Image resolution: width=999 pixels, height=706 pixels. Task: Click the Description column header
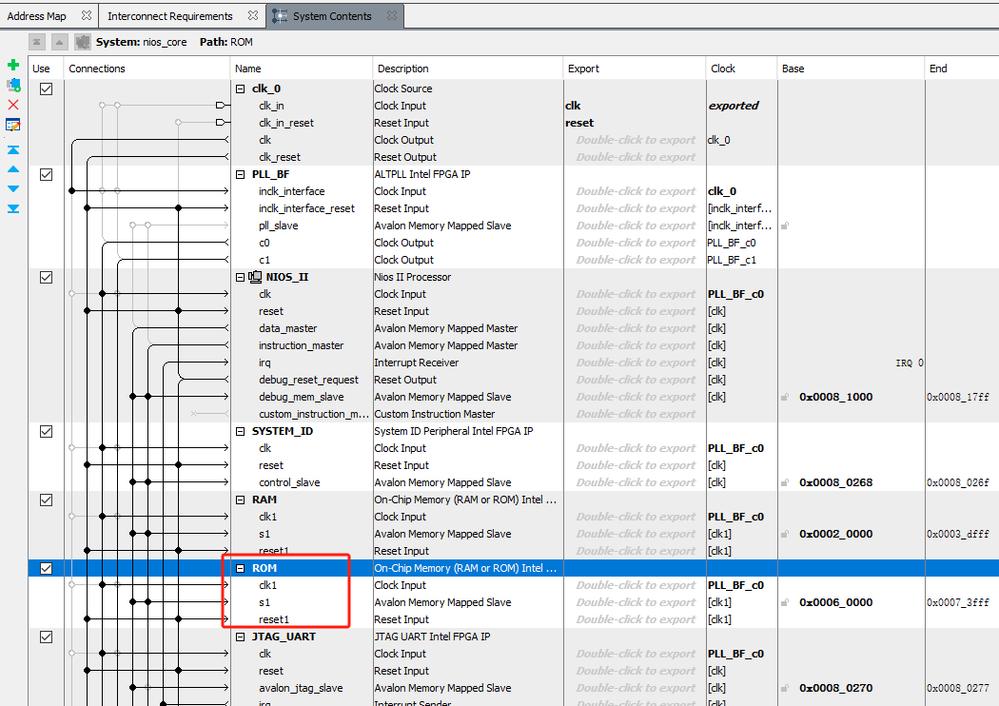468,68
